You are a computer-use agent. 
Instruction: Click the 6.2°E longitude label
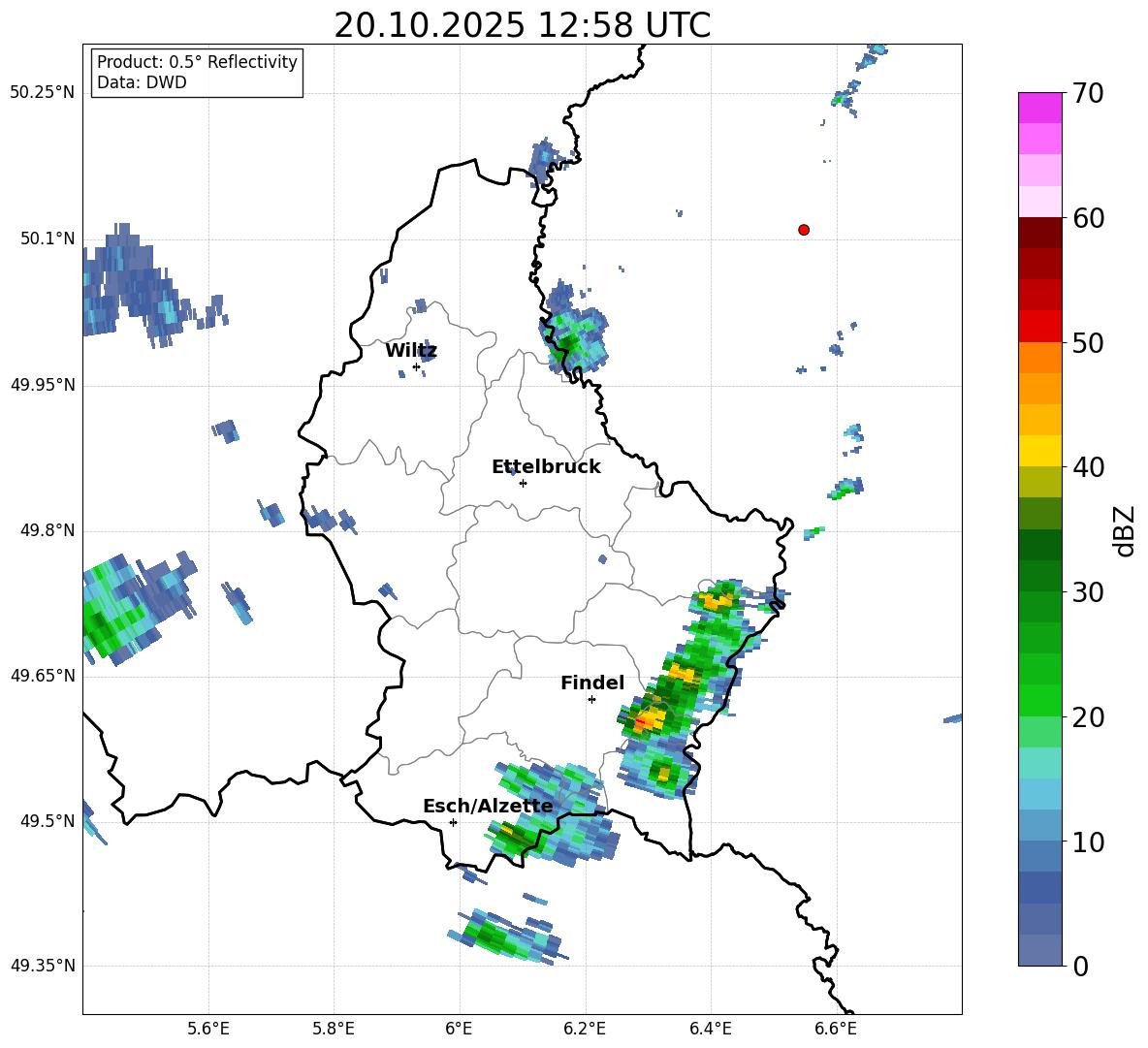[585, 1029]
